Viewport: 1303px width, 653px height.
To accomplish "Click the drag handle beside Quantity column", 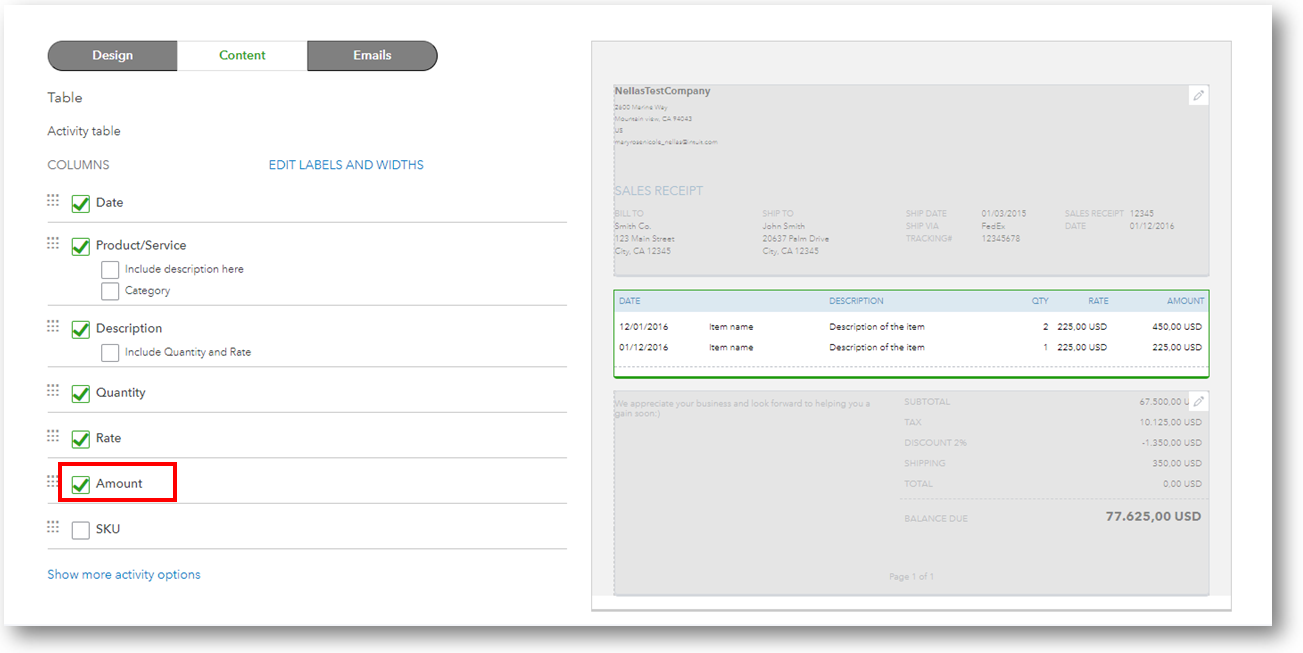I will pyautogui.click(x=53, y=390).
